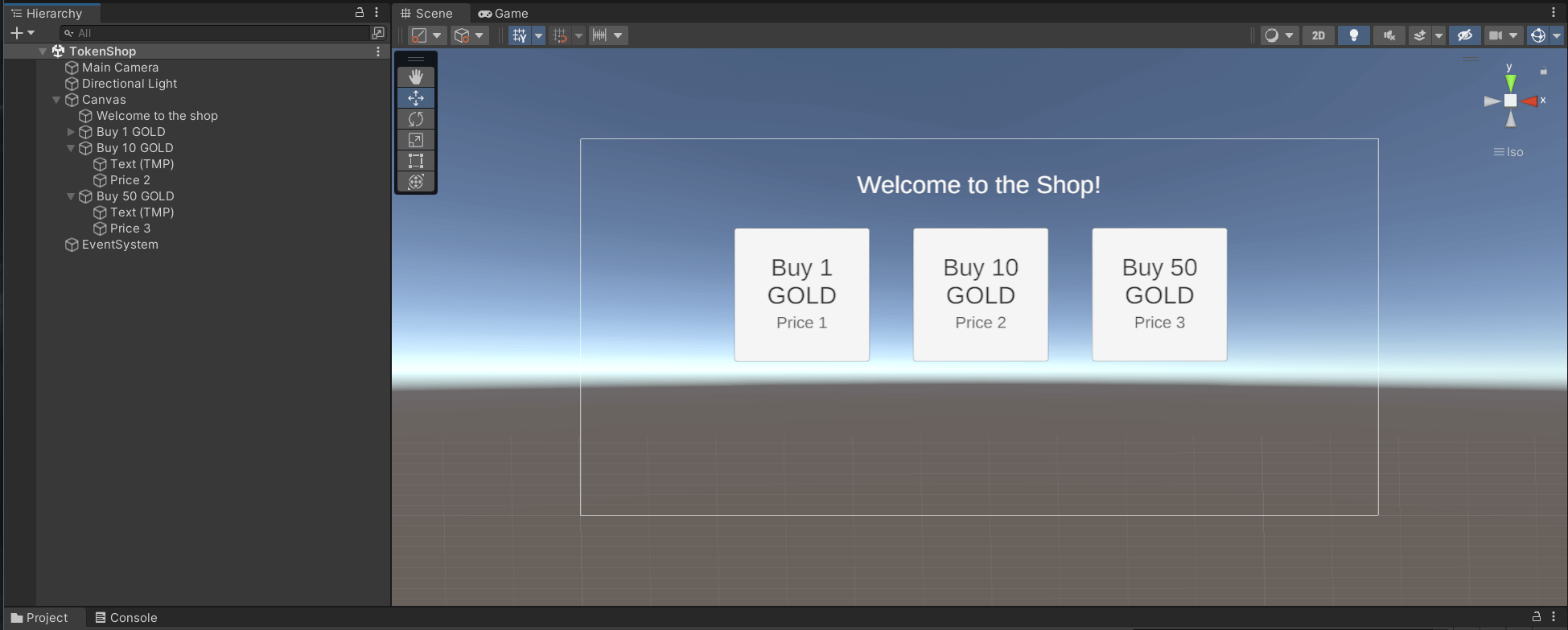Click the lock icon in Hierarchy panel

point(360,13)
